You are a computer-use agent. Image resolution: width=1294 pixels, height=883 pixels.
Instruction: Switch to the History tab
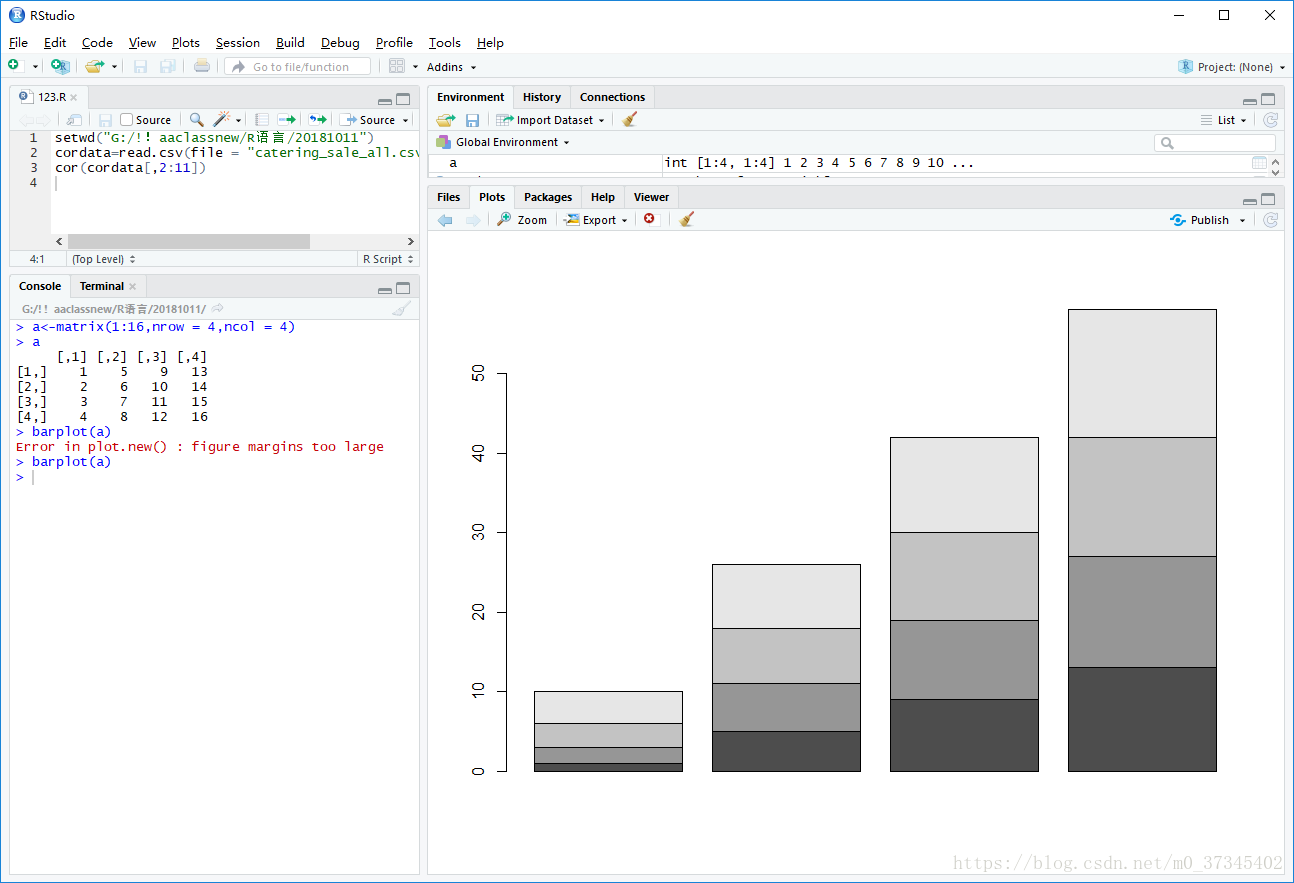pos(542,97)
